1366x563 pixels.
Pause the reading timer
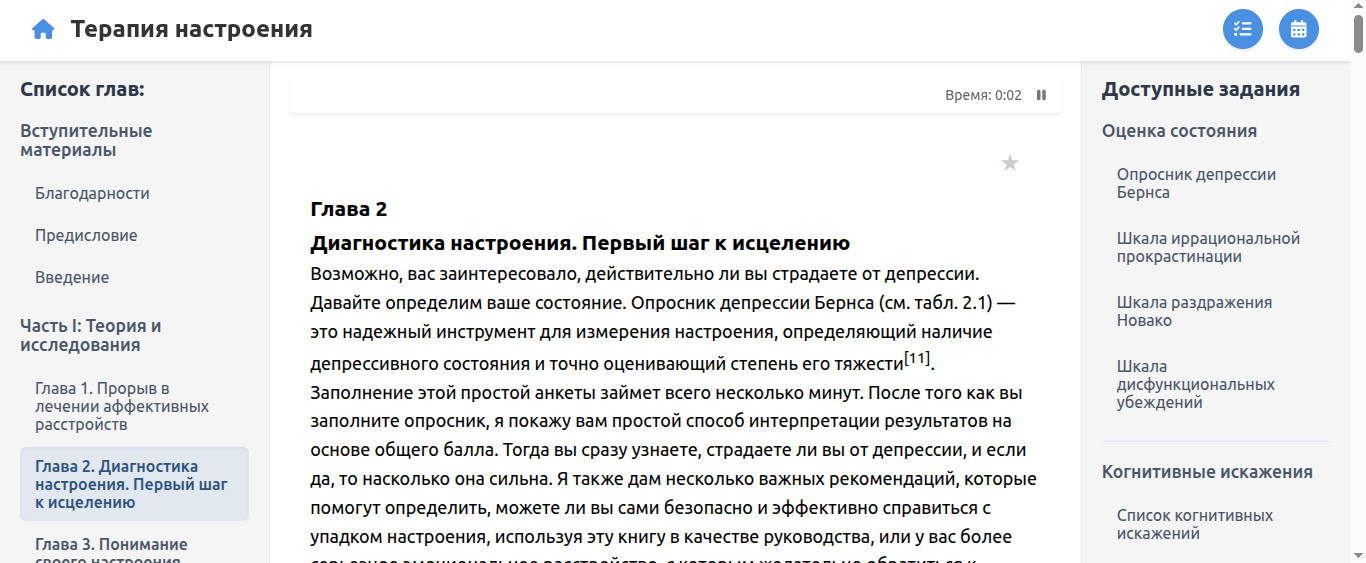click(x=1042, y=95)
